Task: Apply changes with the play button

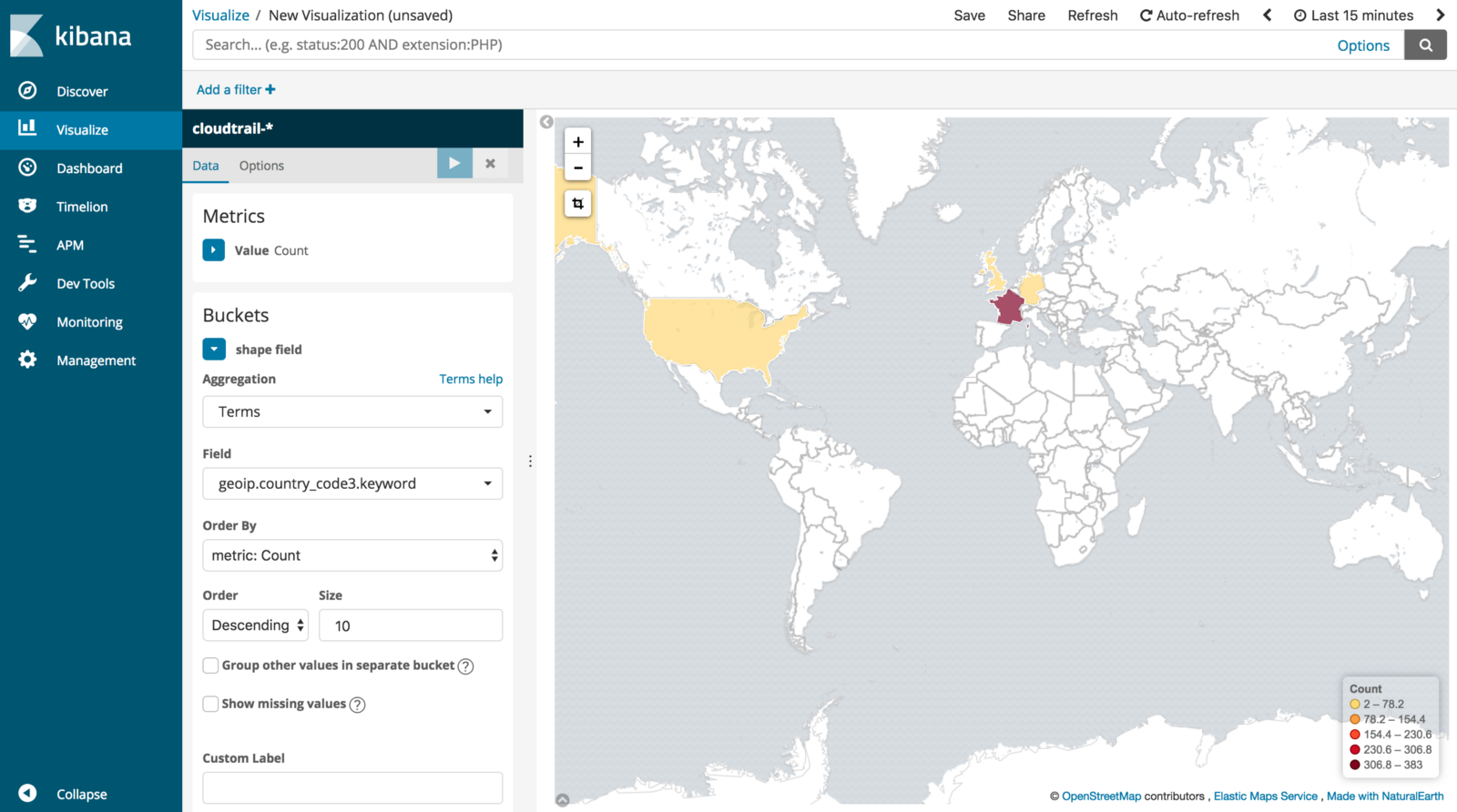Action: pyautogui.click(x=454, y=164)
